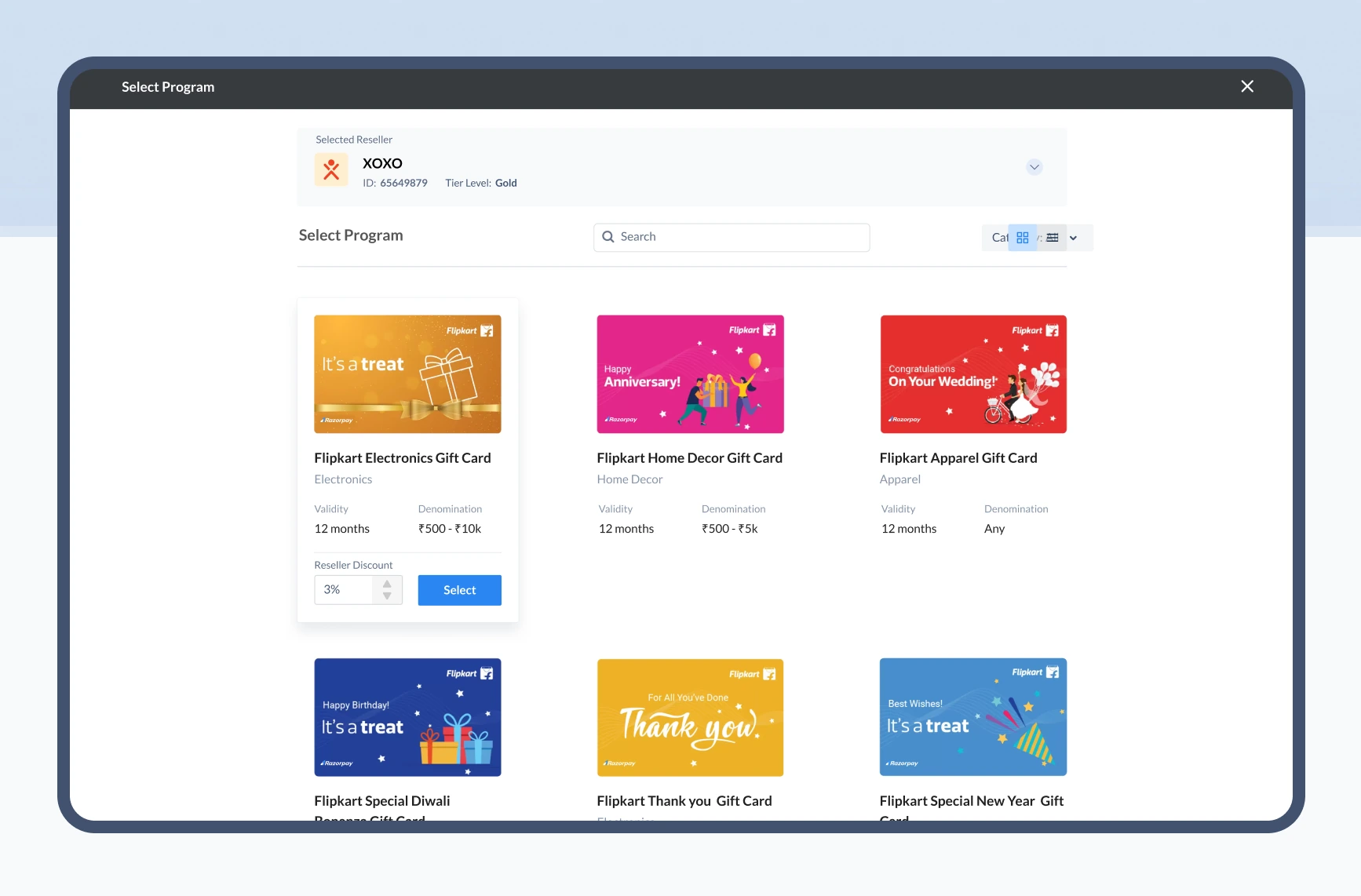The image size is (1361, 896).
Task: Close the Select Program dialog
Action: [x=1247, y=86]
